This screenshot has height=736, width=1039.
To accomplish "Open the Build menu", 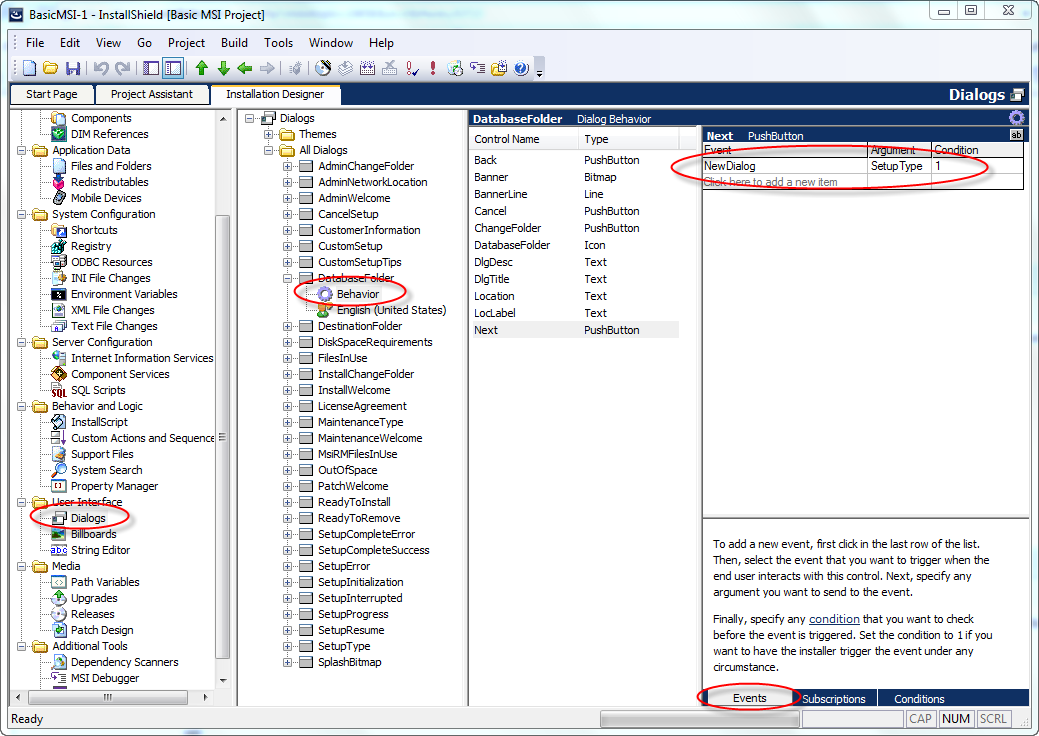I will tap(234, 43).
